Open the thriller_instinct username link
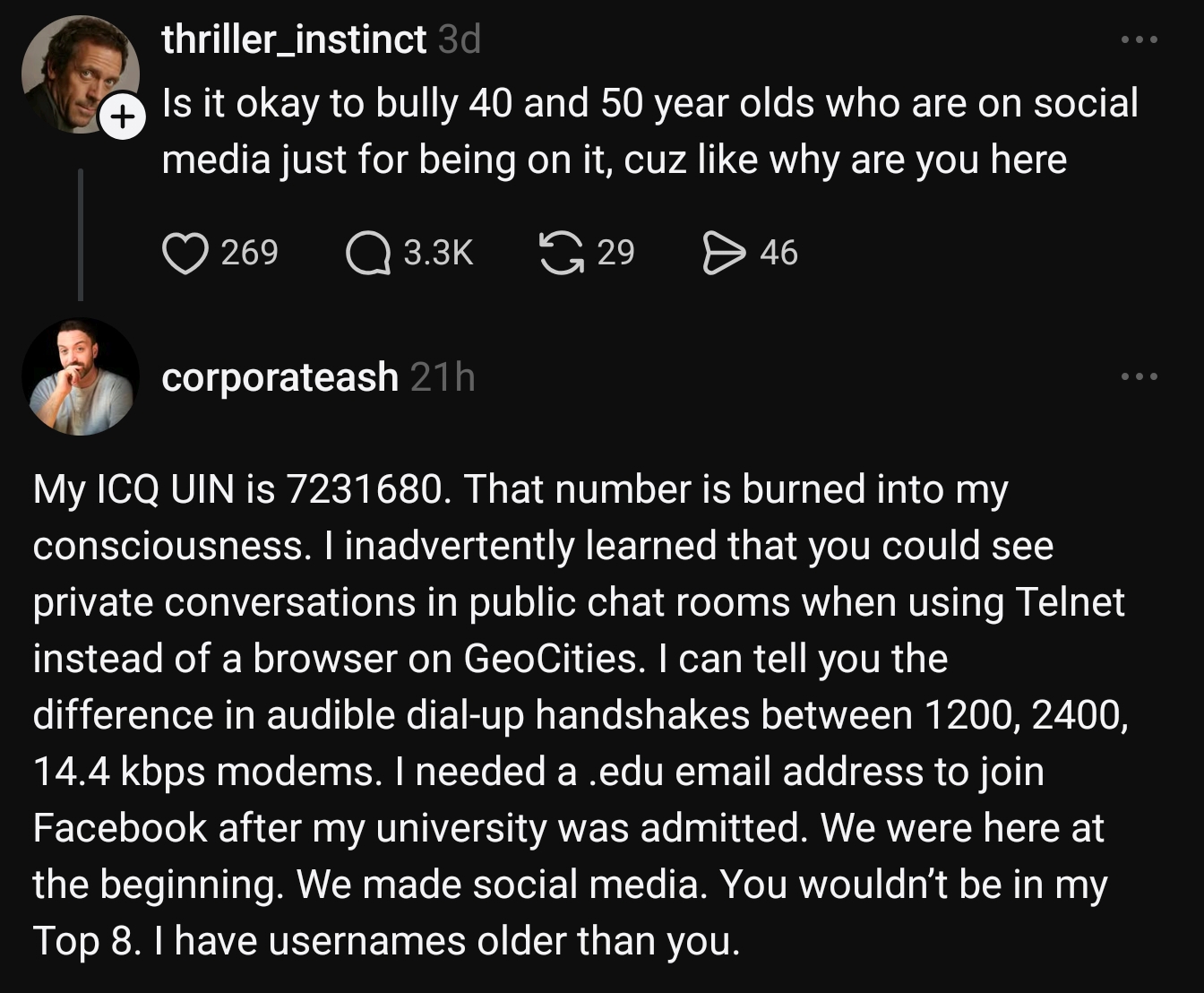The width and height of the screenshot is (1204, 993). click(x=294, y=39)
